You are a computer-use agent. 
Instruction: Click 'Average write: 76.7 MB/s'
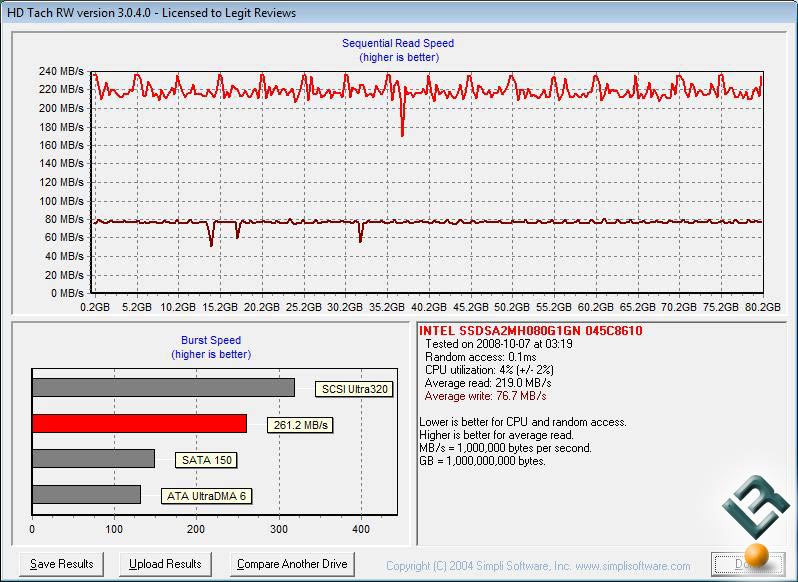pyautogui.click(x=486, y=396)
